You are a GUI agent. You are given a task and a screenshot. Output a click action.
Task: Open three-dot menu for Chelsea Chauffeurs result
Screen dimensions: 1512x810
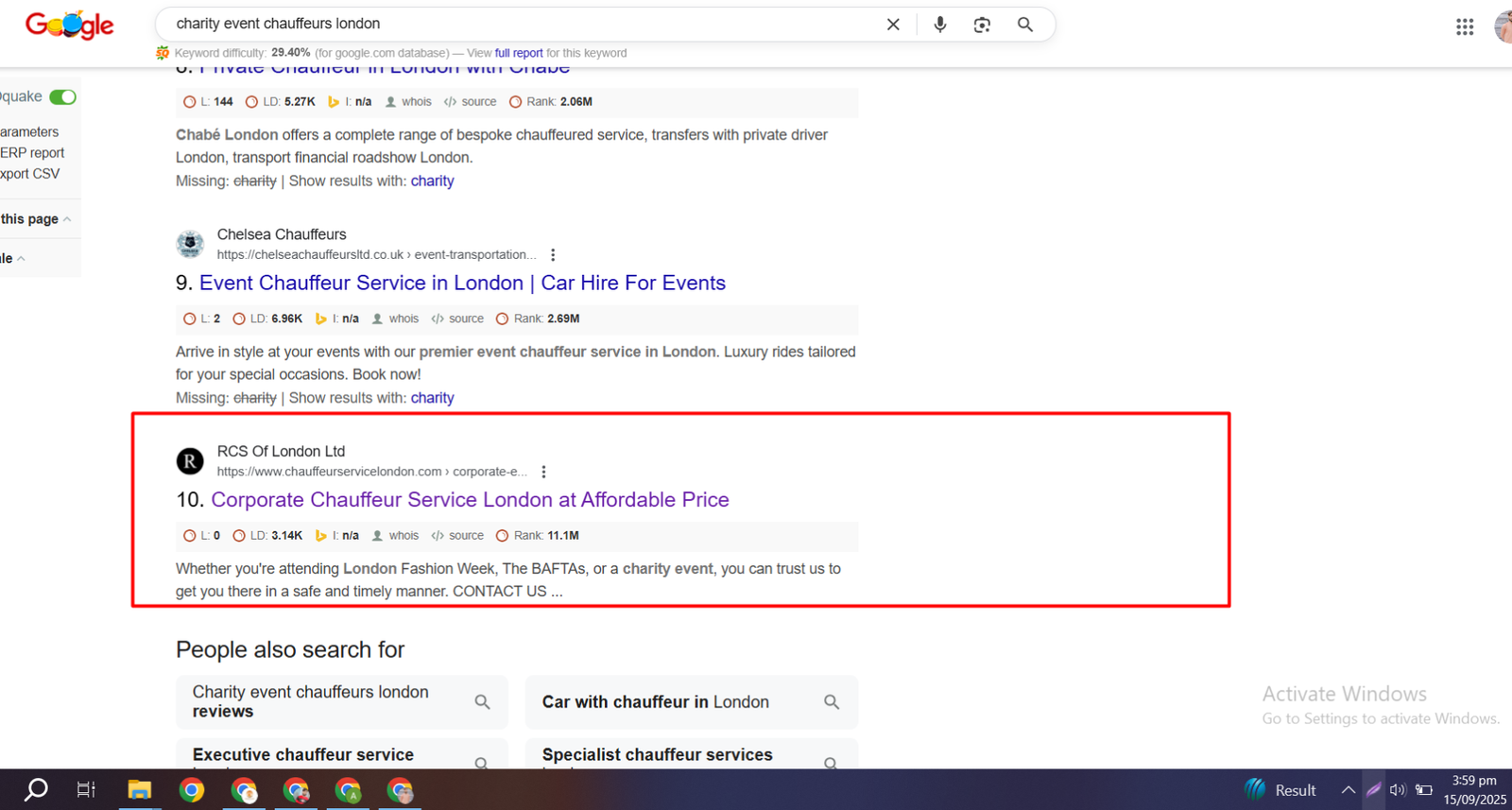[553, 255]
